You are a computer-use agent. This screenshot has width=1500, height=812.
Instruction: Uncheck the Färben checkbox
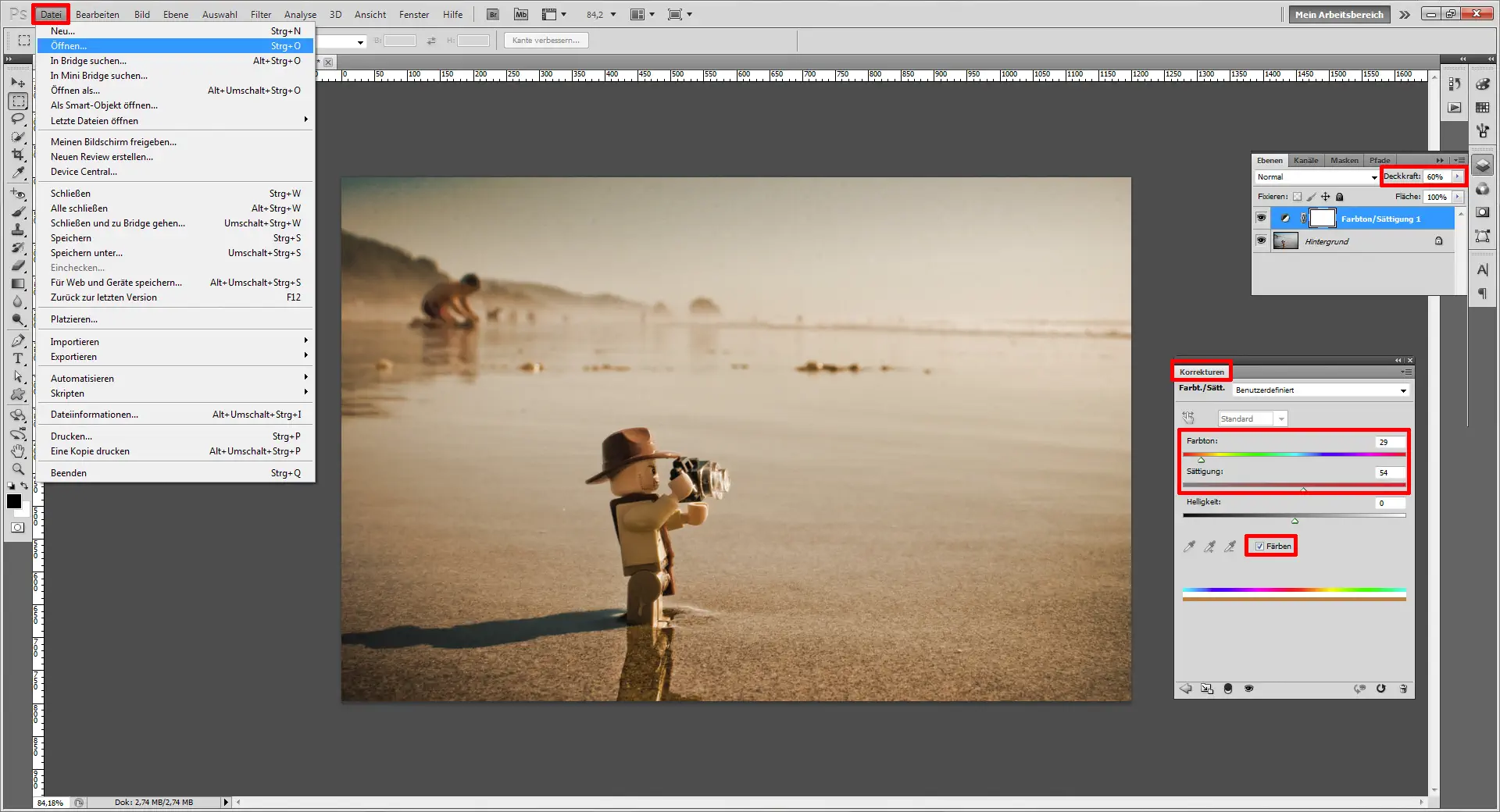point(1259,546)
